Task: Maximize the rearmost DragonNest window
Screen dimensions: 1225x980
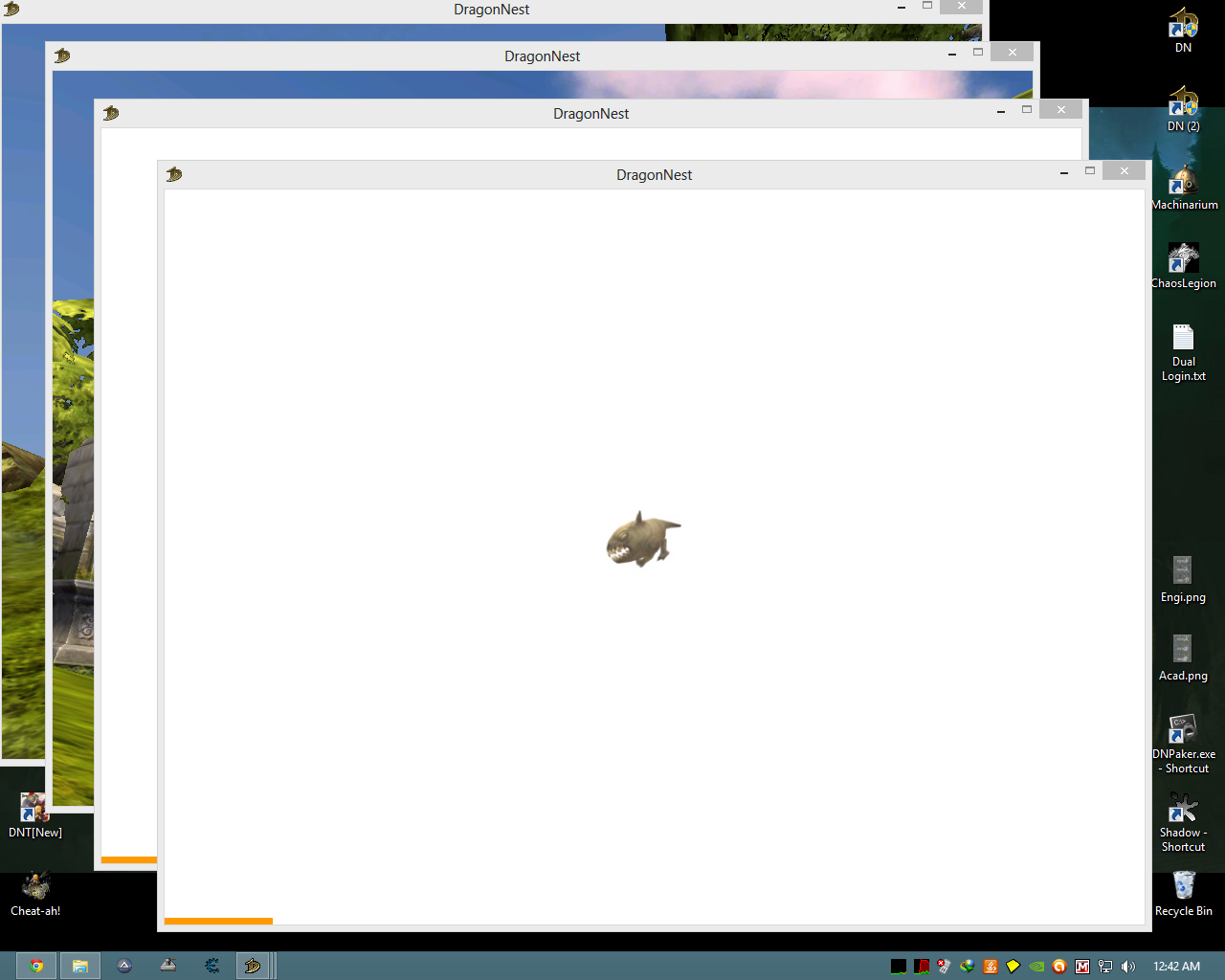Action: tap(927, 6)
